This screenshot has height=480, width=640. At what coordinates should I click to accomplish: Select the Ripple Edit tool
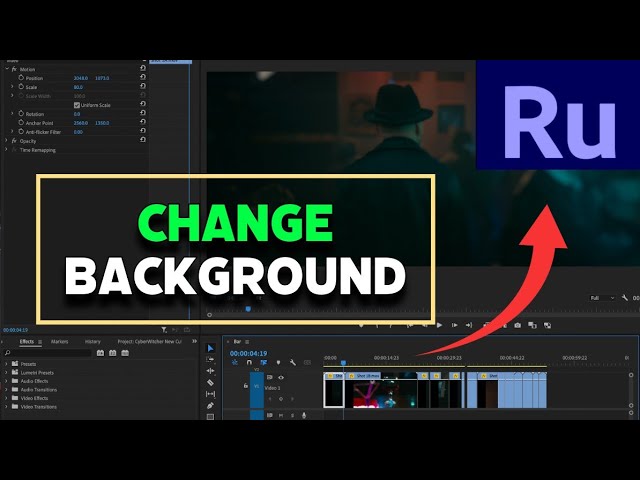tap(210, 371)
